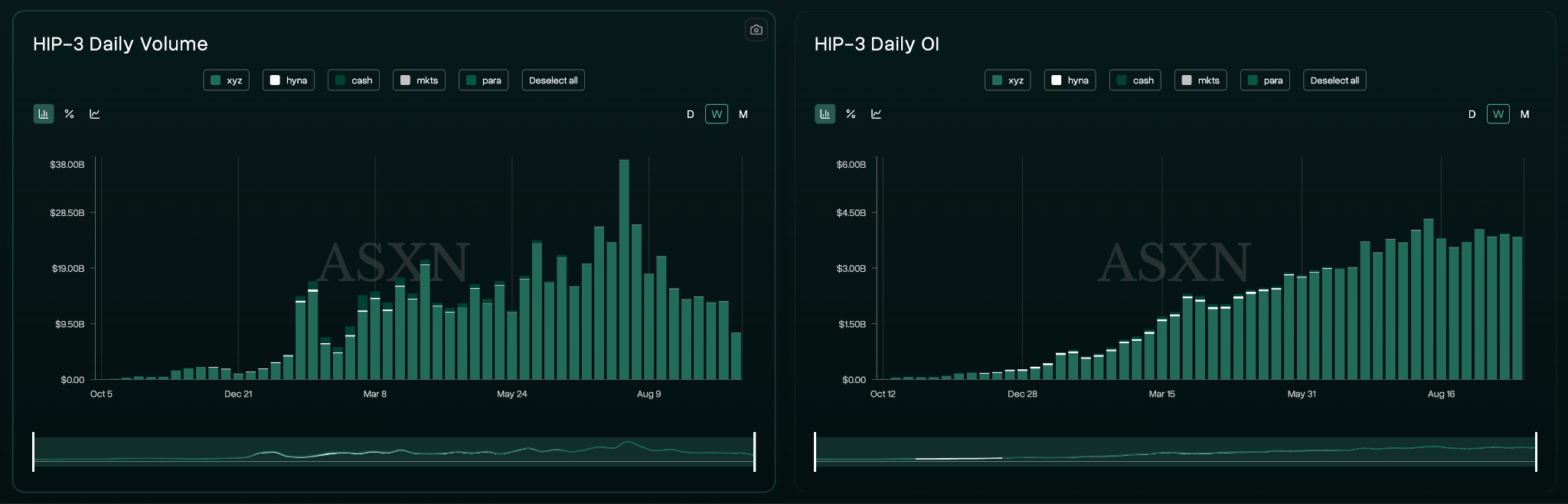This screenshot has width=1568, height=504.
Task: Set Daily Volume chart to weekly (W) interval
Action: tap(717, 114)
